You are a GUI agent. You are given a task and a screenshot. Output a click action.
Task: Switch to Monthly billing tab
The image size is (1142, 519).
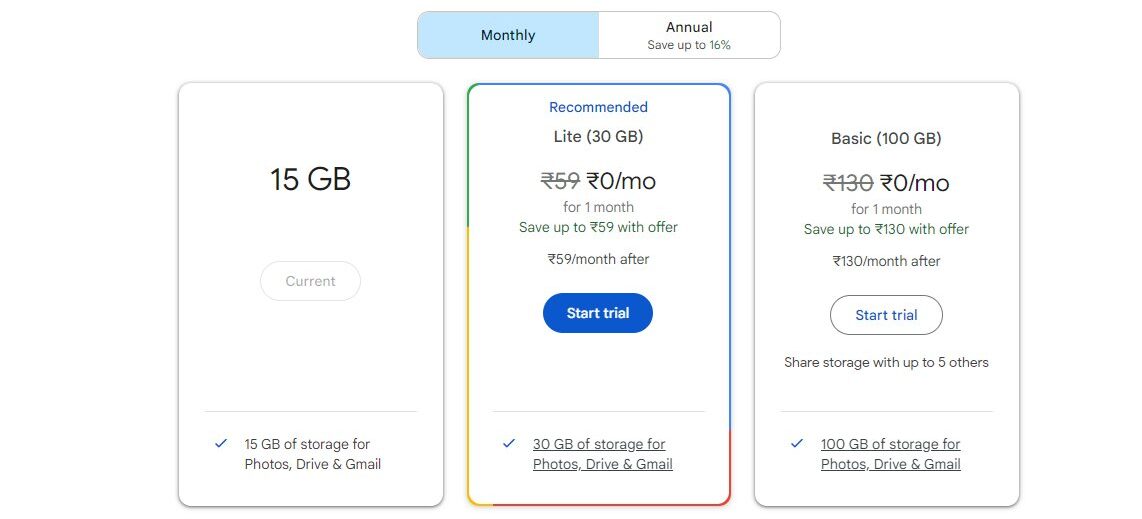coord(508,35)
